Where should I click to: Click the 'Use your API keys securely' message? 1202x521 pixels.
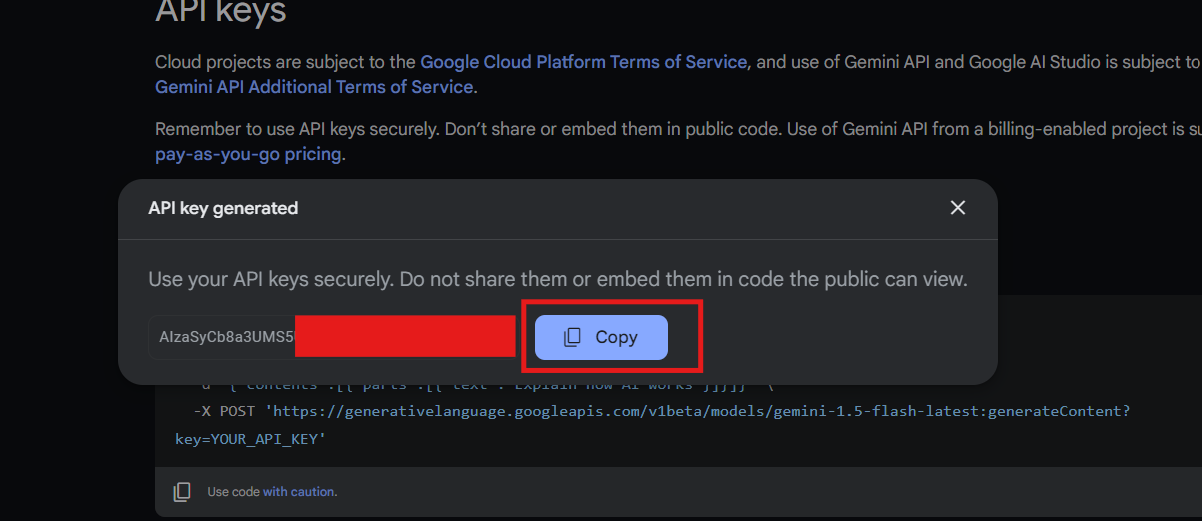pos(558,279)
